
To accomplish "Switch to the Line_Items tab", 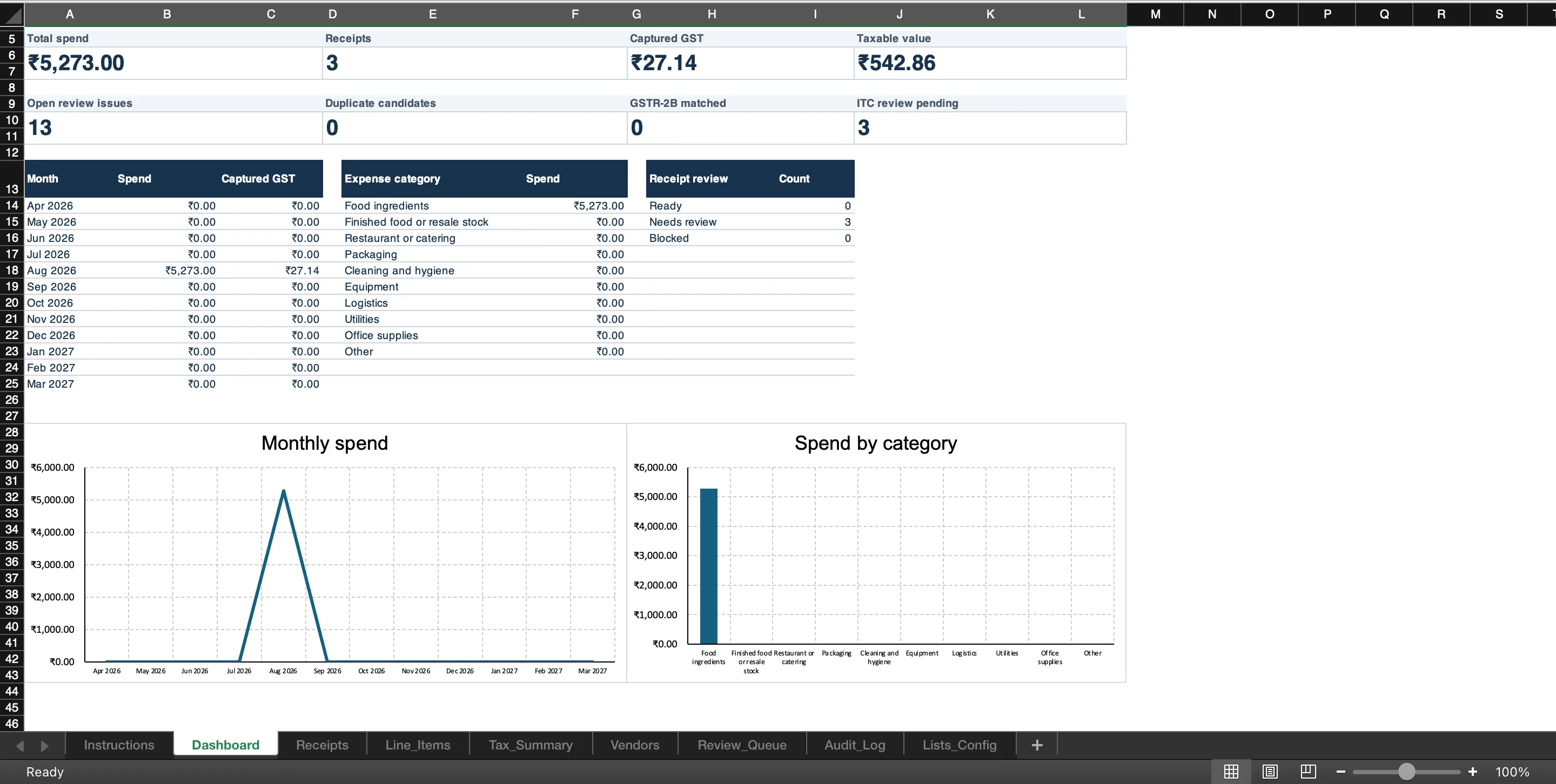I will click(418, 745).
